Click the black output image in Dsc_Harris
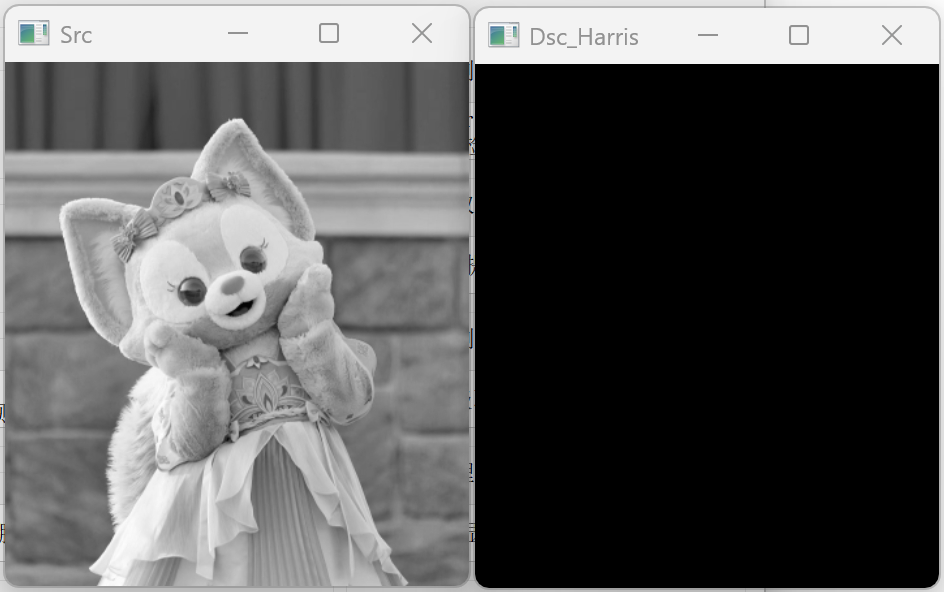The width and height of the screenshot is (944, 592). 707,325
